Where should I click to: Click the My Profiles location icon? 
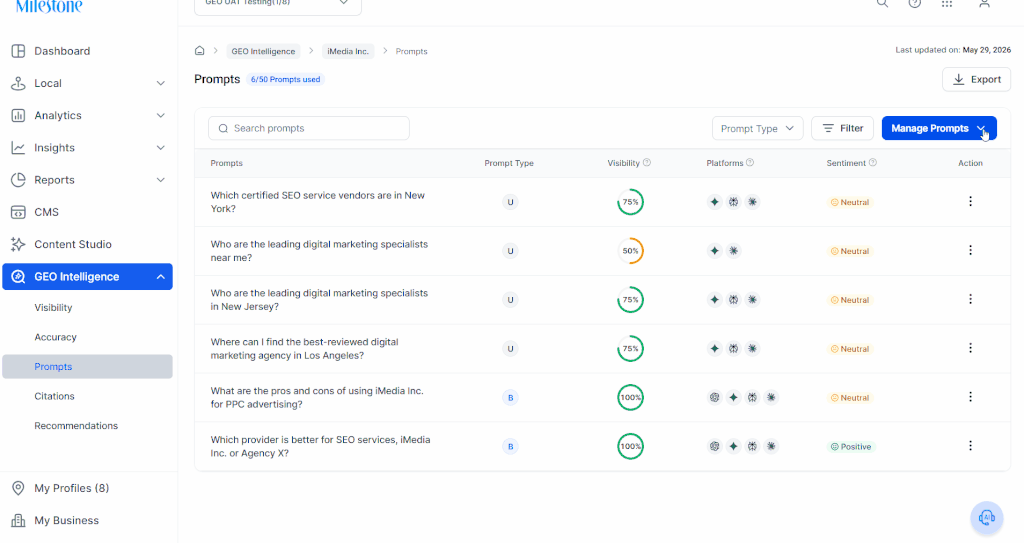pyautogui.click(x=18, y=488)
